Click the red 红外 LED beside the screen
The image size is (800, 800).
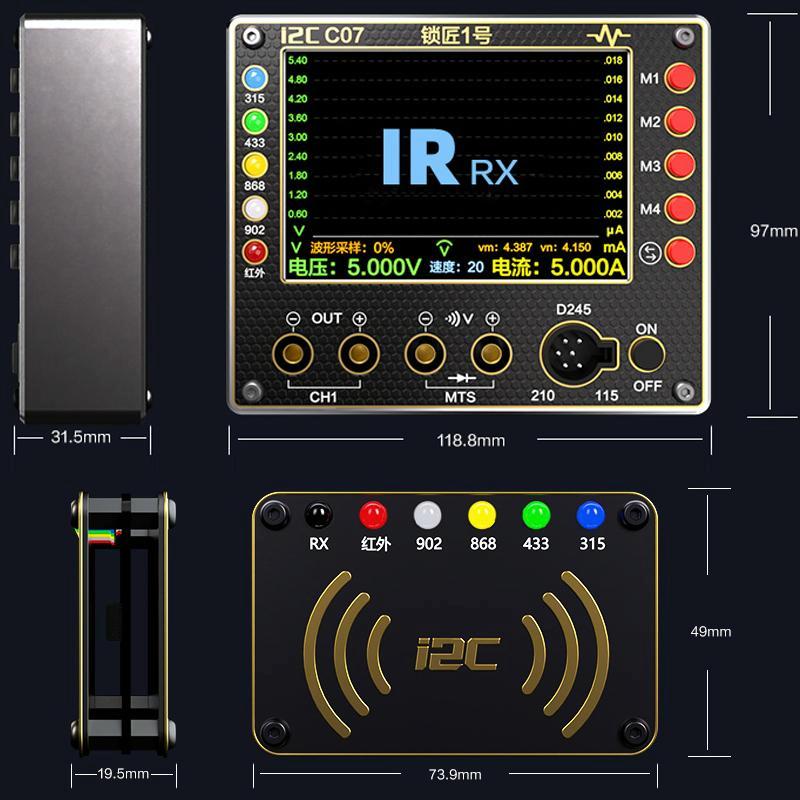255,251
